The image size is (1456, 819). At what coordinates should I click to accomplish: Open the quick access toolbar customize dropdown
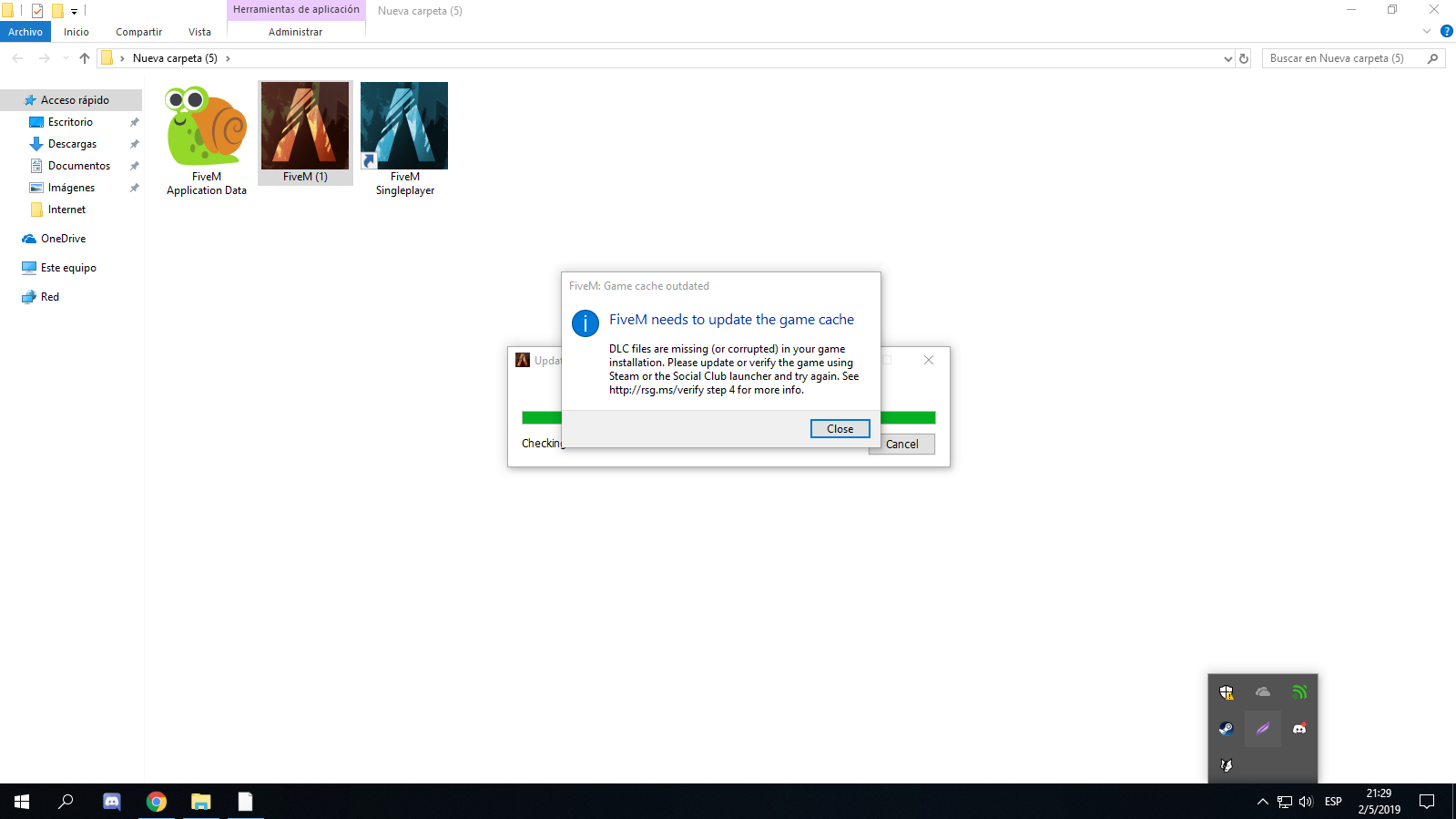tap(74, 11)
